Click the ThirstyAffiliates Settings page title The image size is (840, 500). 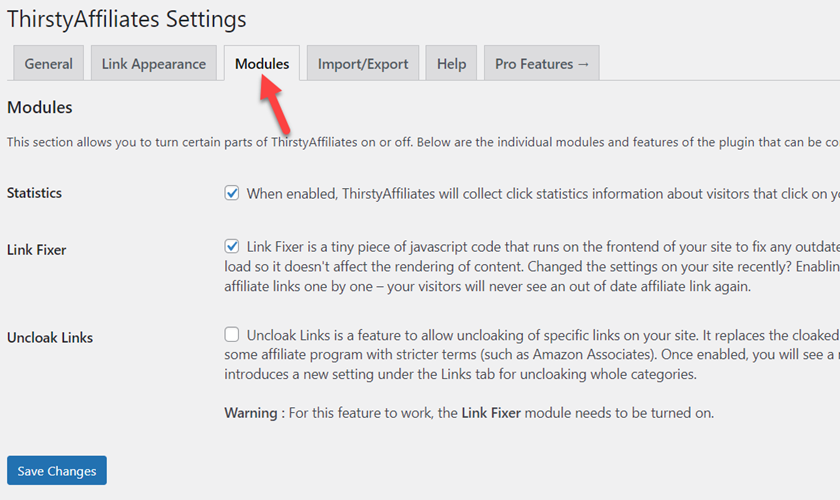pos(126,19)
